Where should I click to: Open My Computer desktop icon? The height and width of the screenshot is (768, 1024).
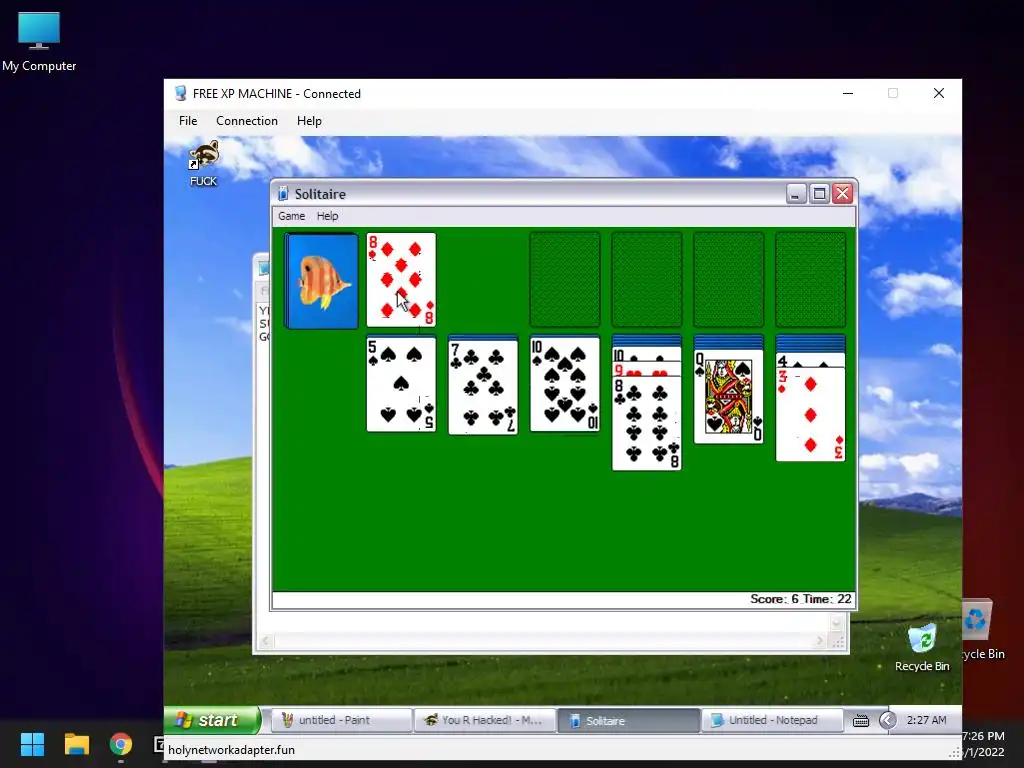click(39, 41)
